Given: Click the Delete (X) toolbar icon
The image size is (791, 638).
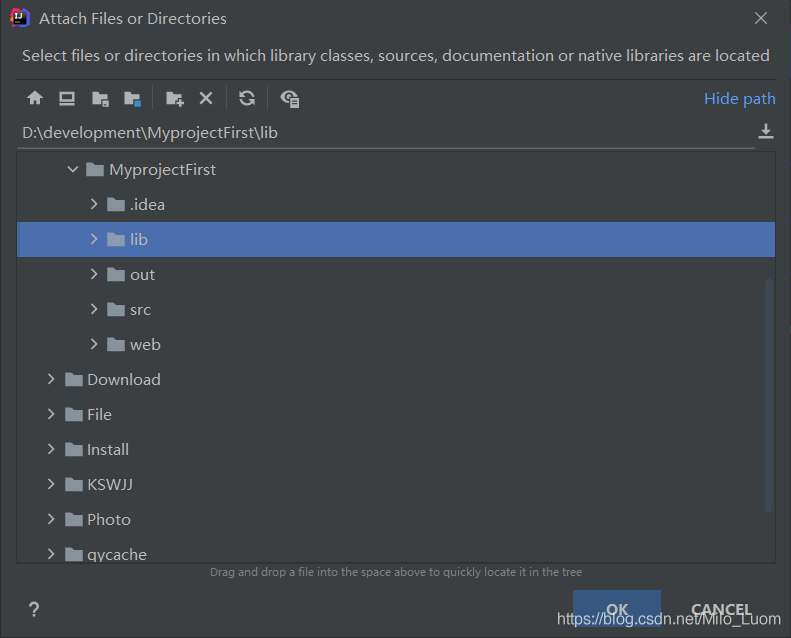Looking at the screenshot, I should tap(206, 98).
